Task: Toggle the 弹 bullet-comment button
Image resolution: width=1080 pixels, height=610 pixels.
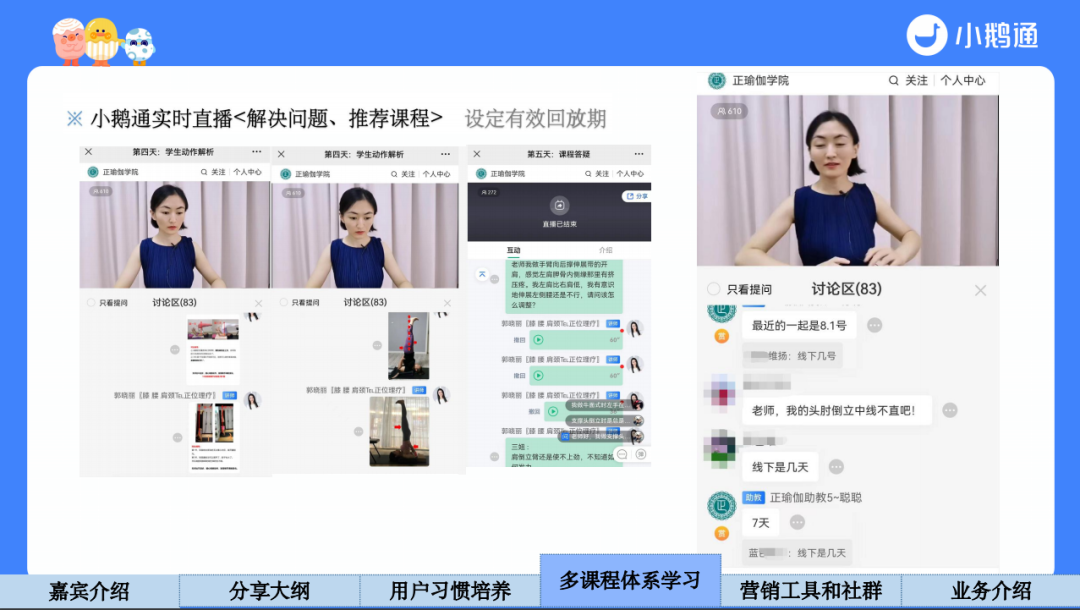Action: 641,454
